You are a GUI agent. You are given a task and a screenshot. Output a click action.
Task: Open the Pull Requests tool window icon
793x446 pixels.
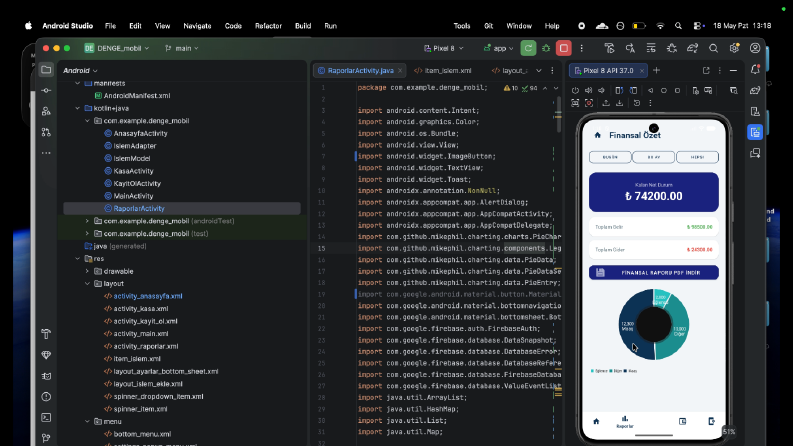tap(46, 132)
